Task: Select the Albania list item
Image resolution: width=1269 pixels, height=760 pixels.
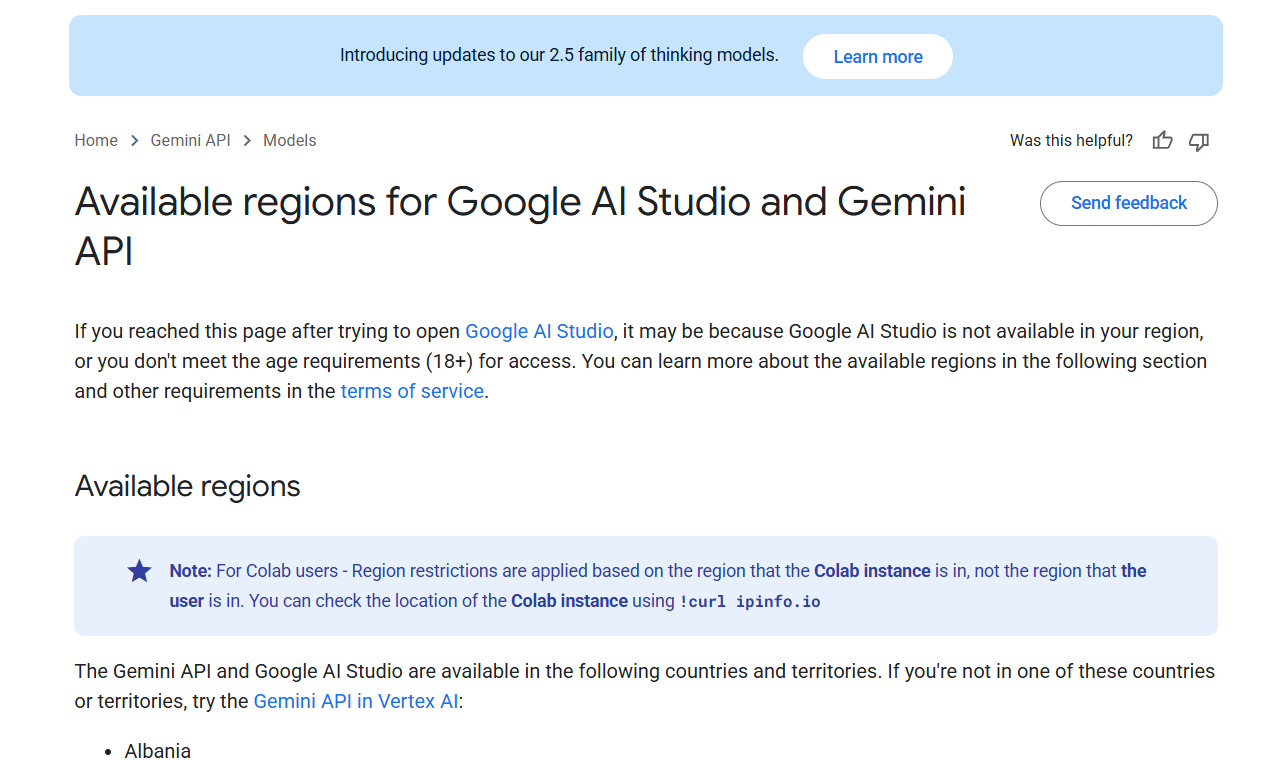Action: pos(158,751)
